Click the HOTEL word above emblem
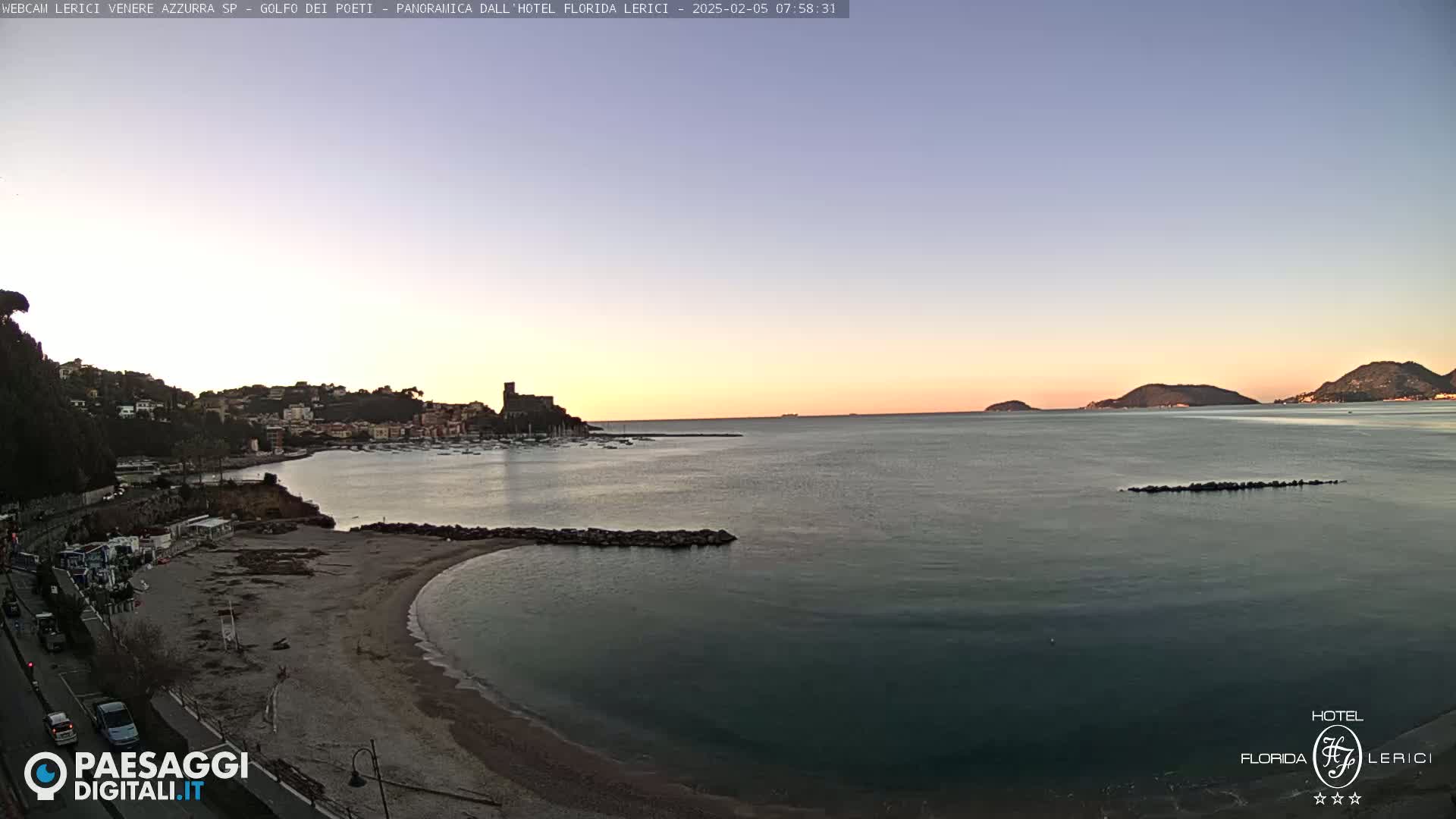Viewport: 1456px width, 819px height. tap(1337, 716)
